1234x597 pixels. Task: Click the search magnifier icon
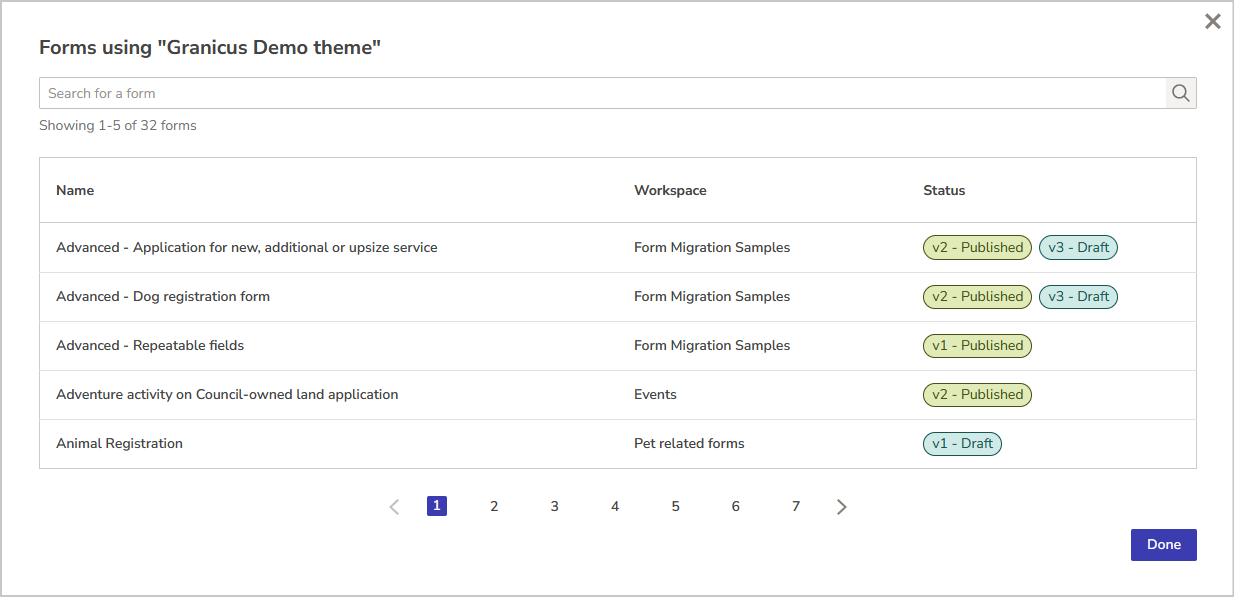pyautogui.click(x=1181, y=93)
